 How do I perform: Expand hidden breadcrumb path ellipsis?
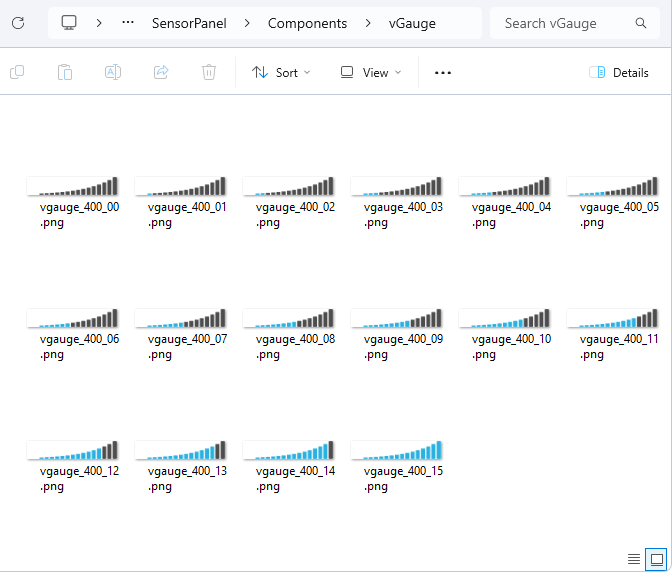(128, 23)
